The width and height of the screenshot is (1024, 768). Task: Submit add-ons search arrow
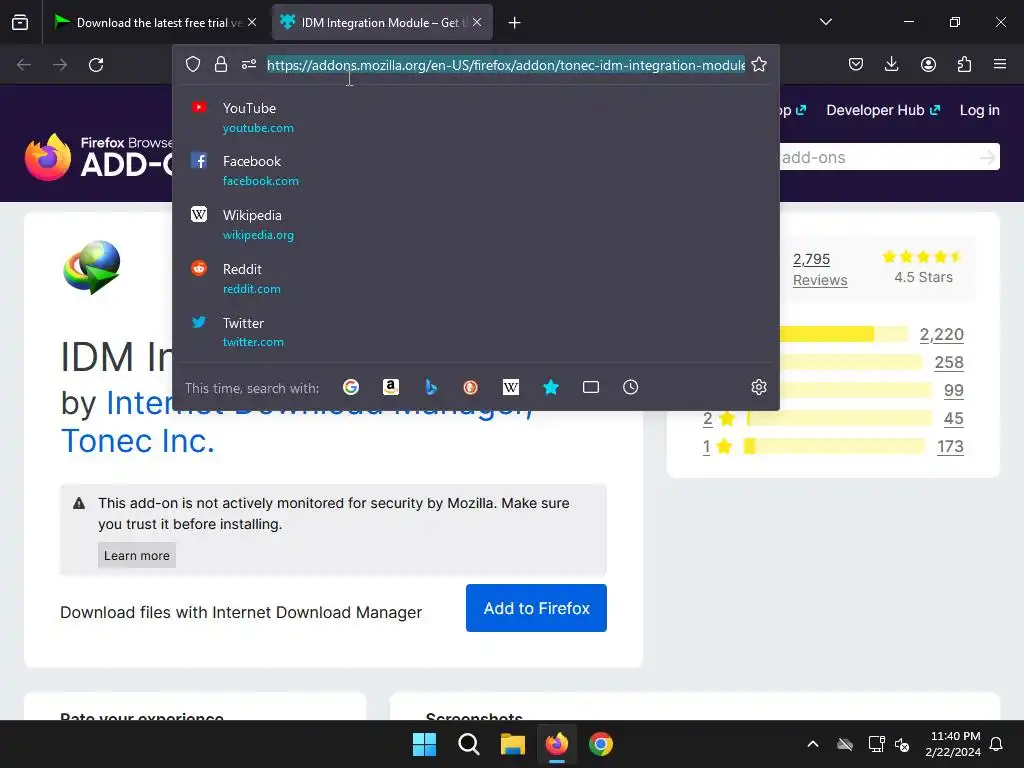[987, 157]
